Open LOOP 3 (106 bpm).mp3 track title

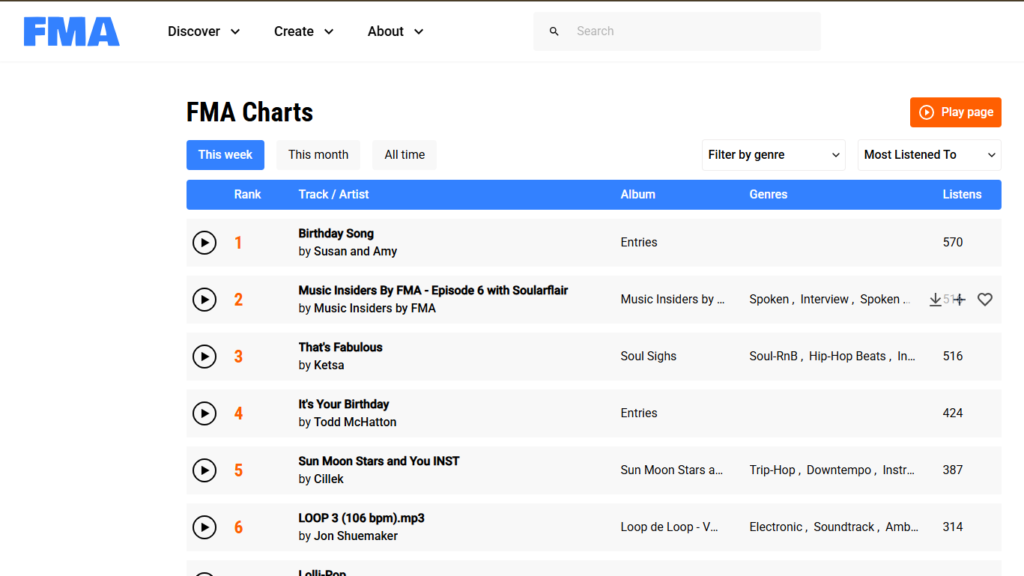361,518
